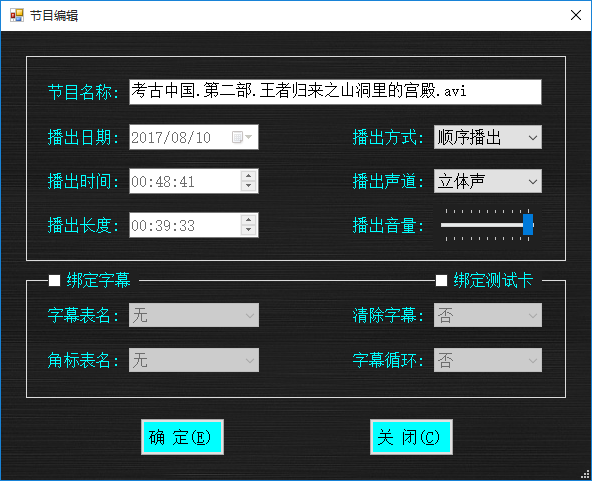Viewport: 592px width, 481px height.
Task: Click the app icon in title bar
Action: coord(17,15)
